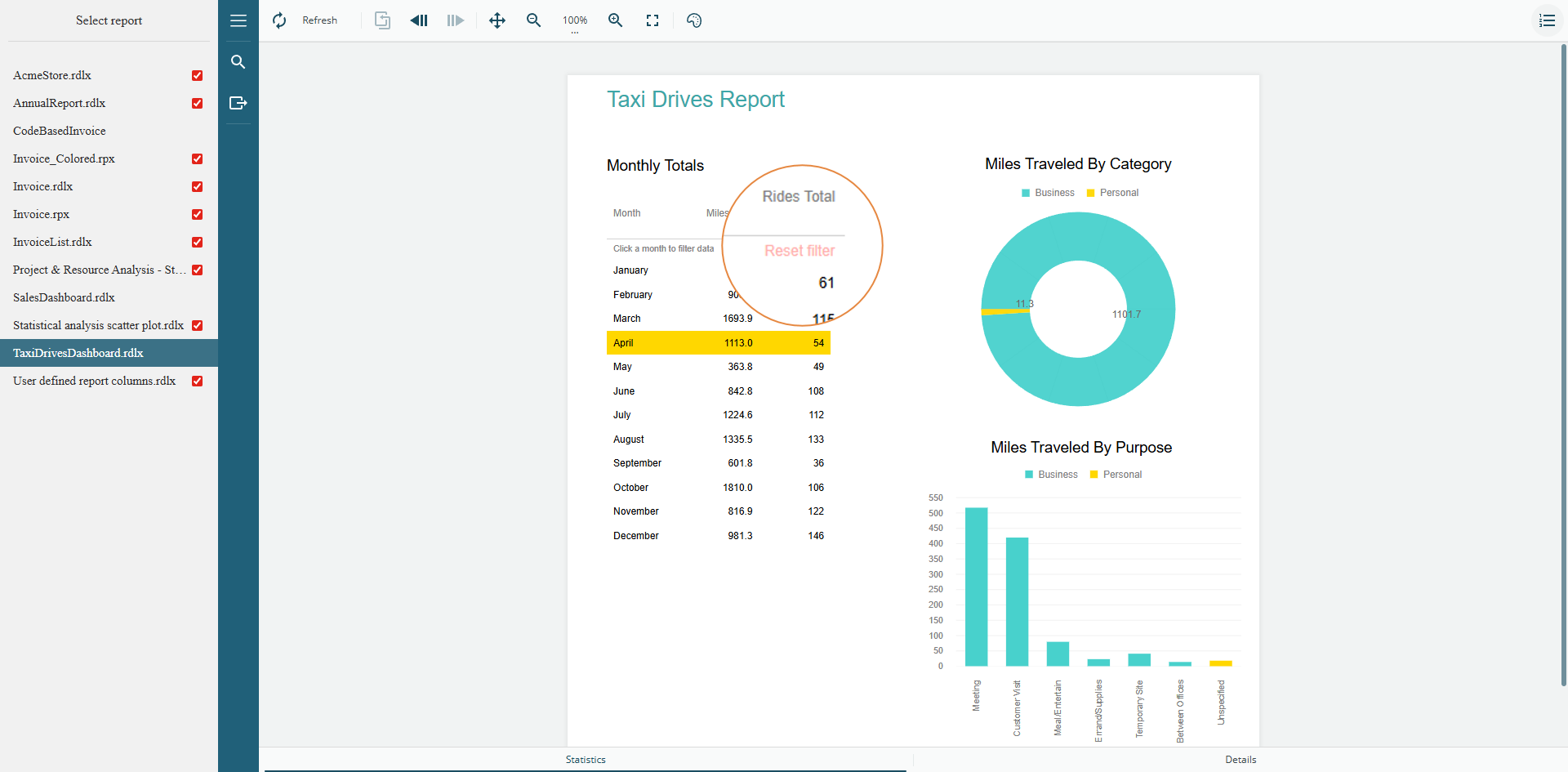
Task: Expand the document map list panel
Action: click(1547, 20)
